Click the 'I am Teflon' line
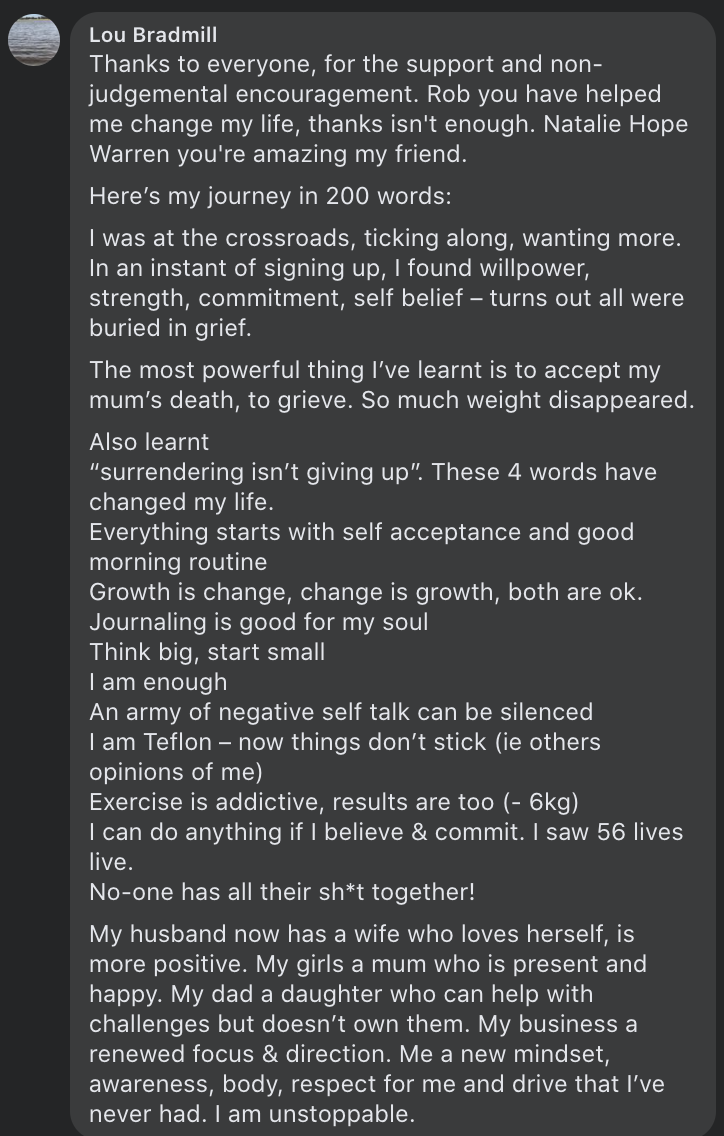Viewport: 724px width, 1136px height. click(x=345, y=742)
